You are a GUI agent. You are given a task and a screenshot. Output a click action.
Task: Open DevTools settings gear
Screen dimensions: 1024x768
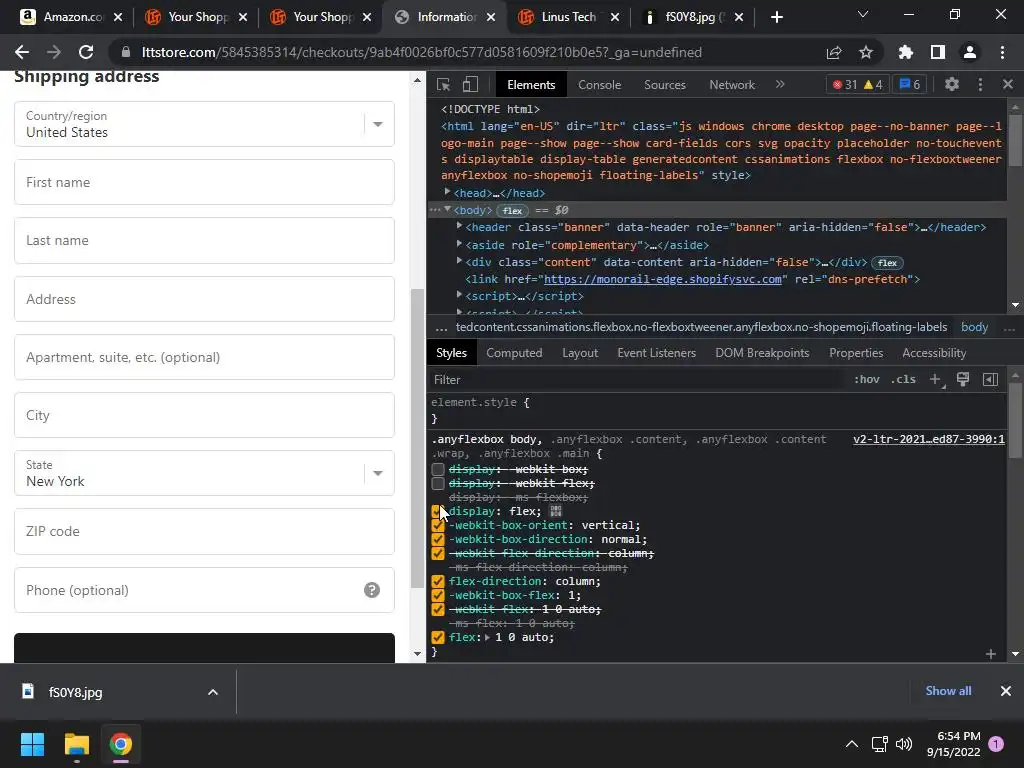(x=952, y=84)
